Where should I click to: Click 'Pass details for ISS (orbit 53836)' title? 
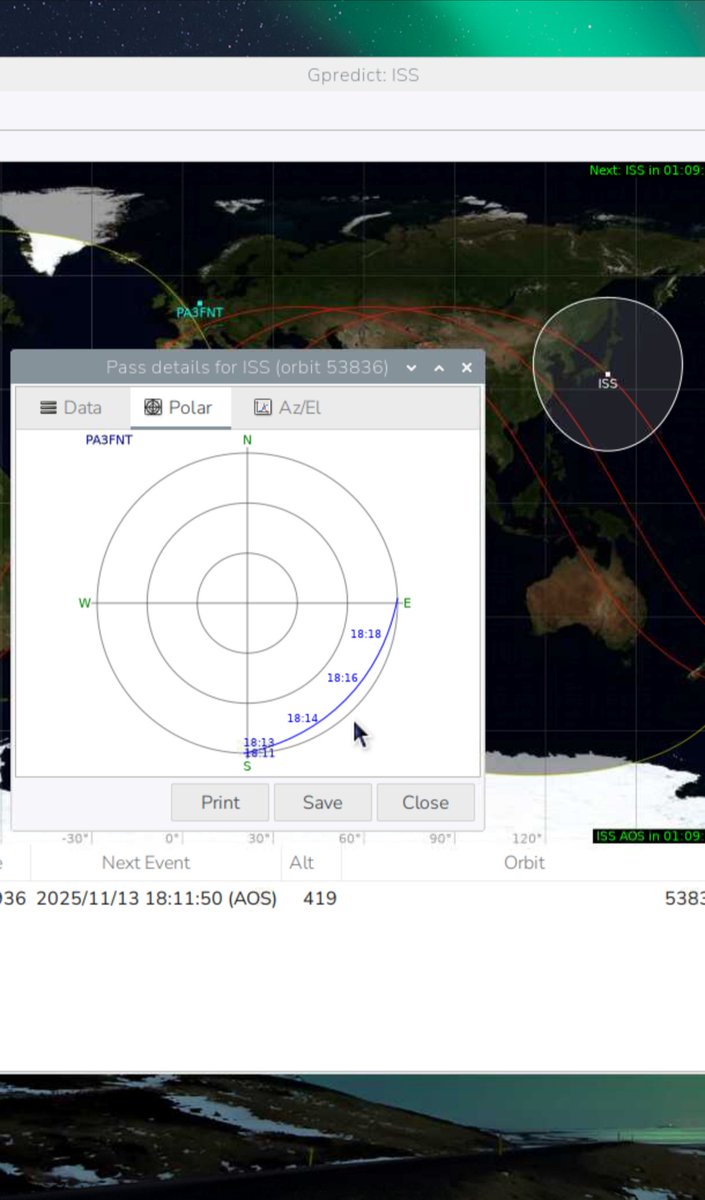[x=247, y=367]
